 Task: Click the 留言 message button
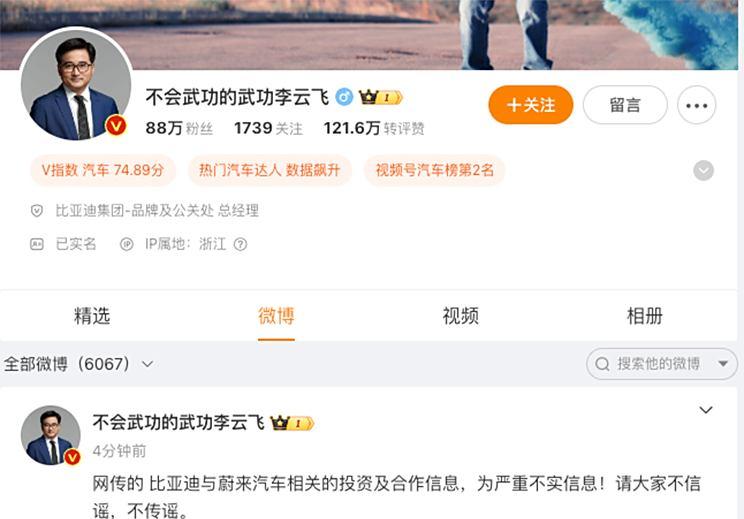pyautogui.click(x=625, y=105)
